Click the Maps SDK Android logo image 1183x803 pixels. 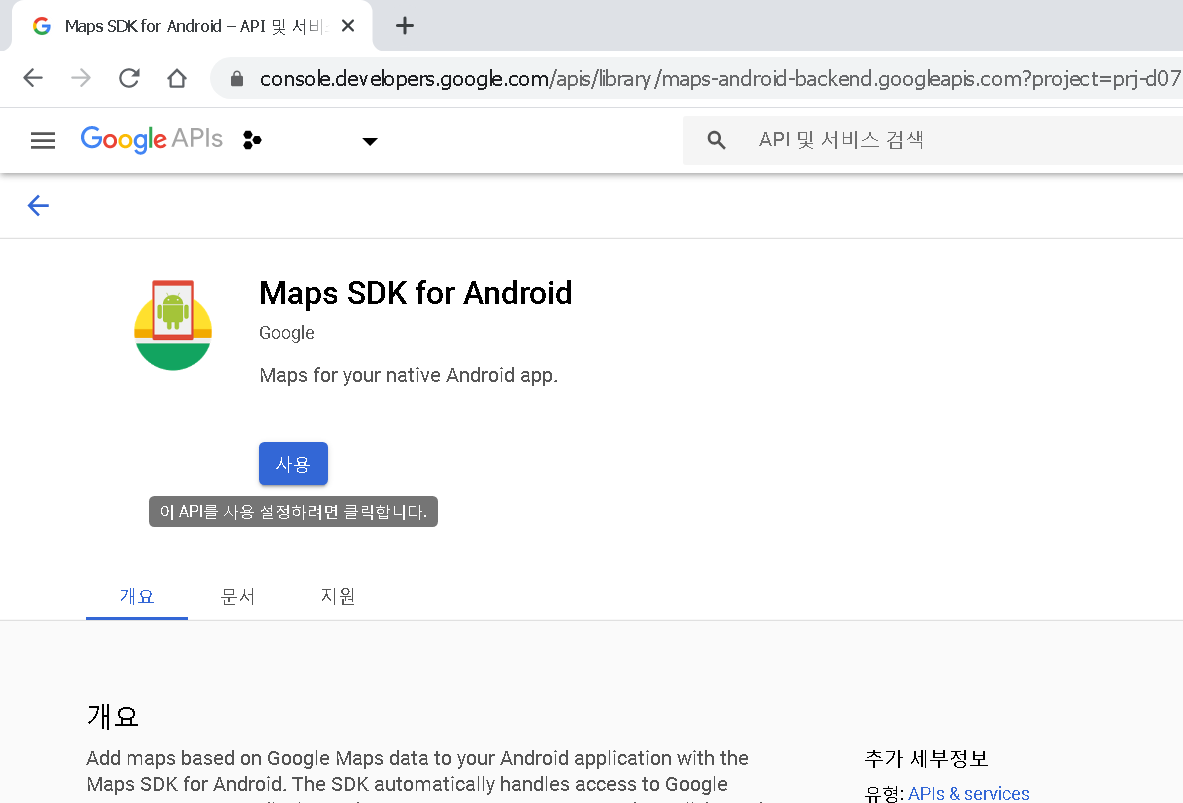173,325
